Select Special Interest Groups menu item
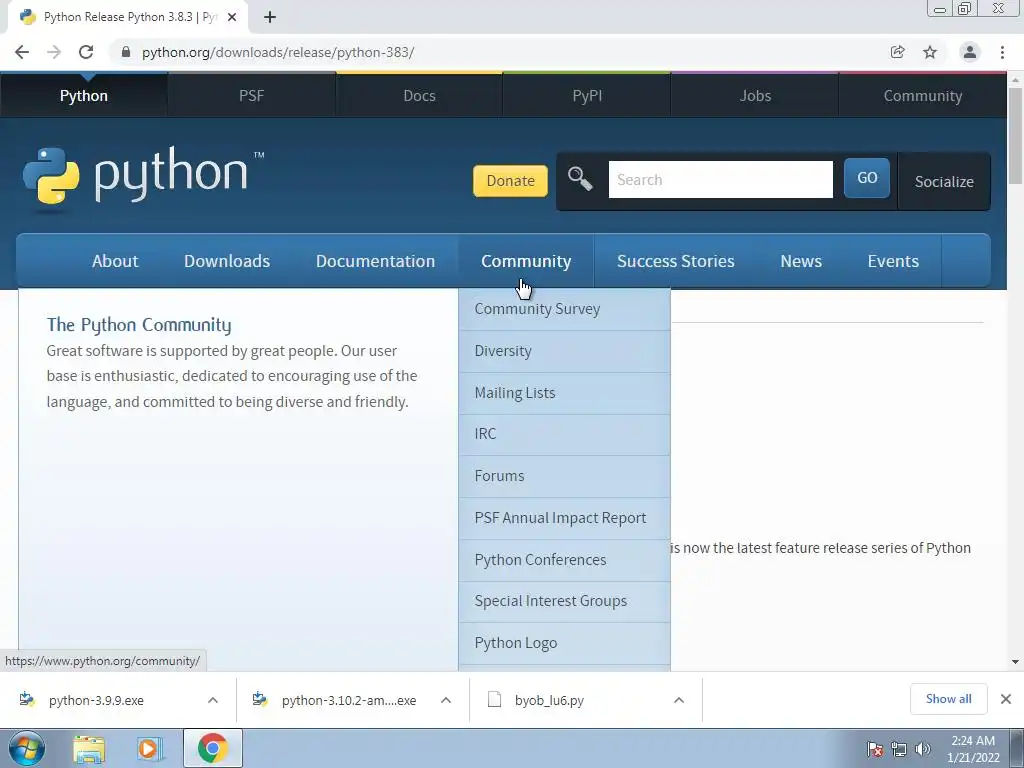This screenshot has height=768, width=1024. 564,601
